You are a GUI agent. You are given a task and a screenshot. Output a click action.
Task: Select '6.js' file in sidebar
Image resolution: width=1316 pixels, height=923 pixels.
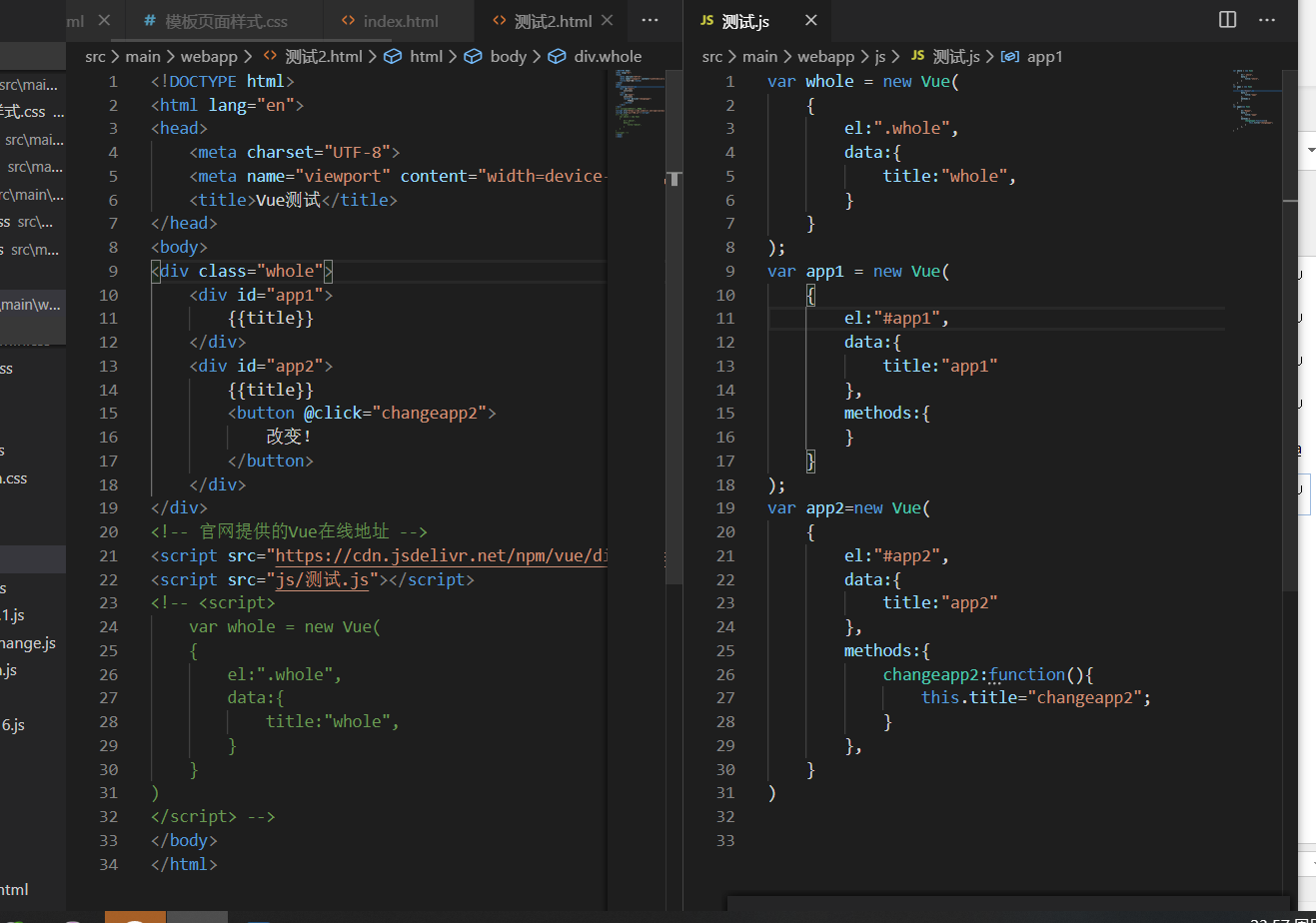pos(13,725)
